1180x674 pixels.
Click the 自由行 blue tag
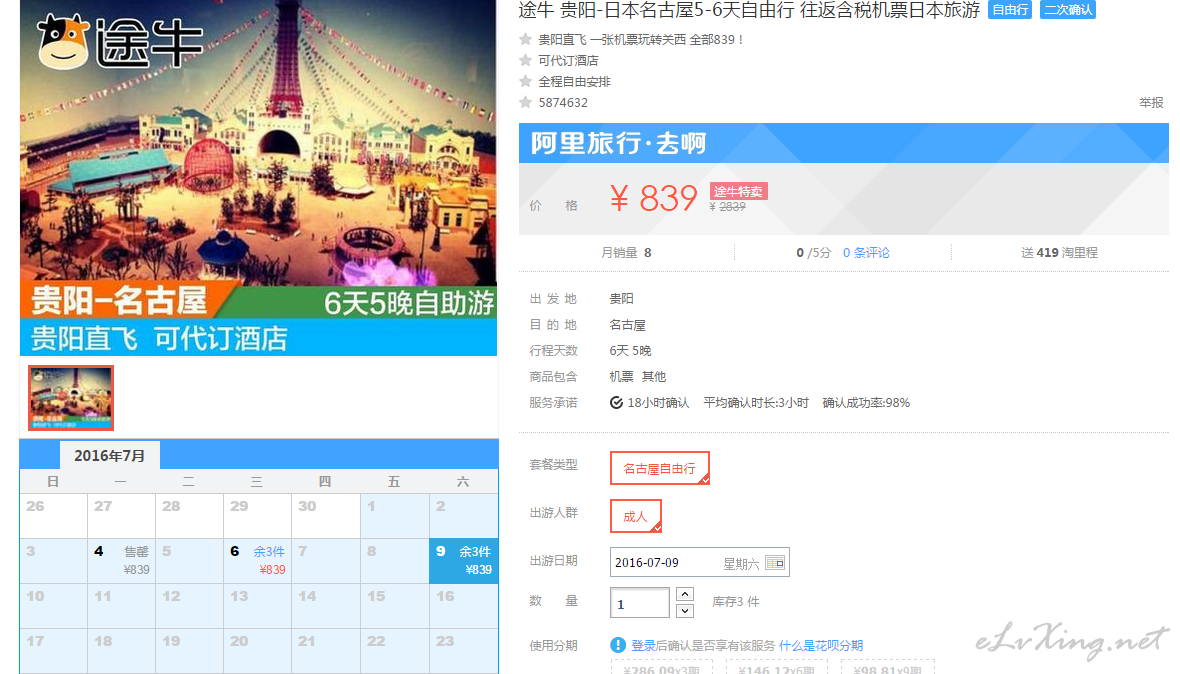[x=1009, y=10]
